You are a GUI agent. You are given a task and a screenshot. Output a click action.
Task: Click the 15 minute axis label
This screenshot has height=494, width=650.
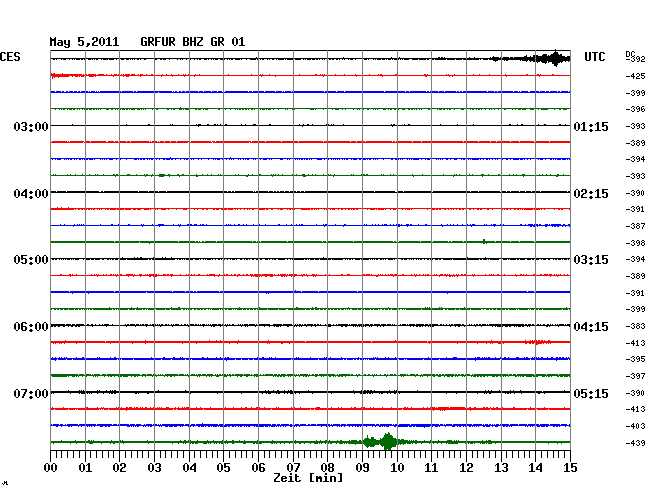pos(570,468)
